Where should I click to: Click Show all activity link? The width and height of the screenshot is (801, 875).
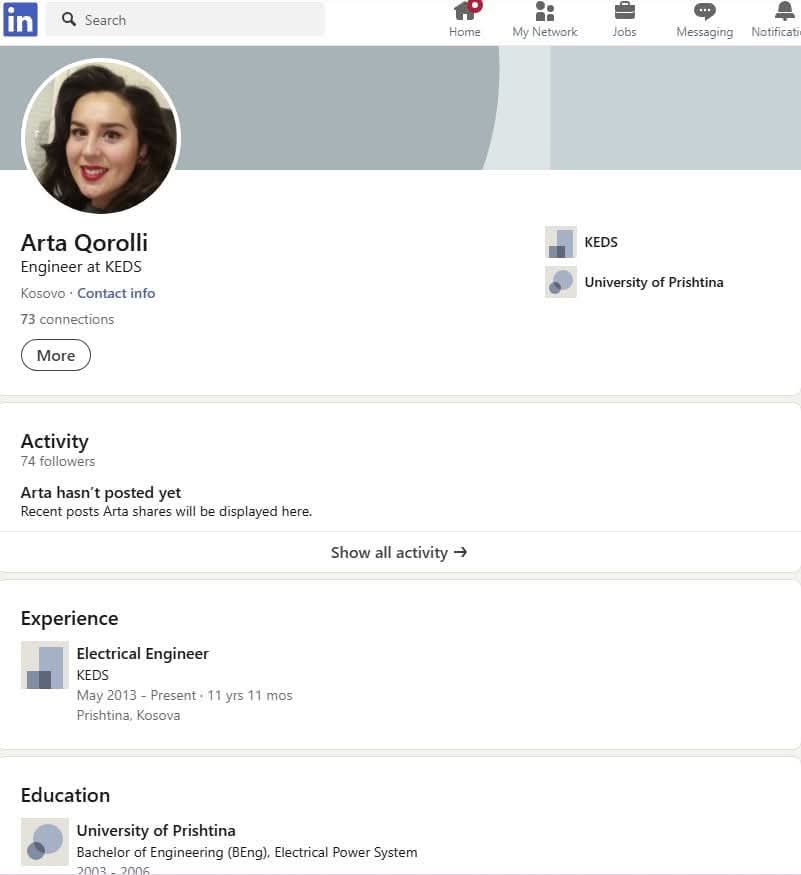(399, 552)
